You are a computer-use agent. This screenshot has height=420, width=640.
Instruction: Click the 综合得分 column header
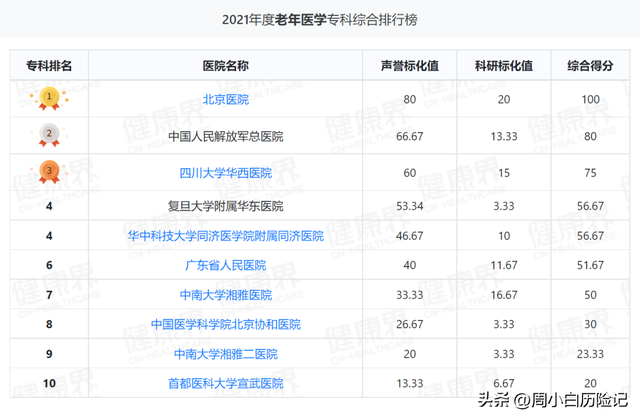point(590,66)
